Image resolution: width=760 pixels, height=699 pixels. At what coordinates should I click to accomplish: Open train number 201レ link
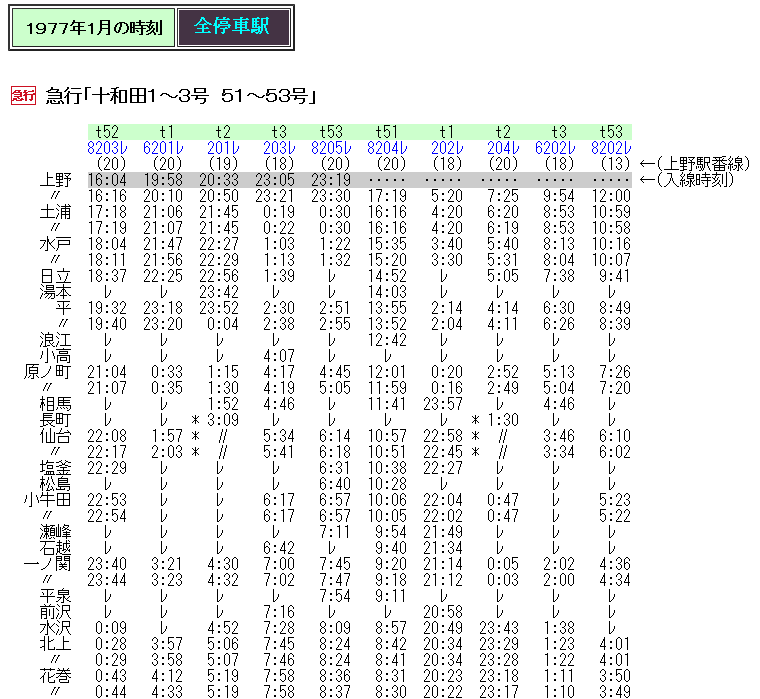point(223,148)
